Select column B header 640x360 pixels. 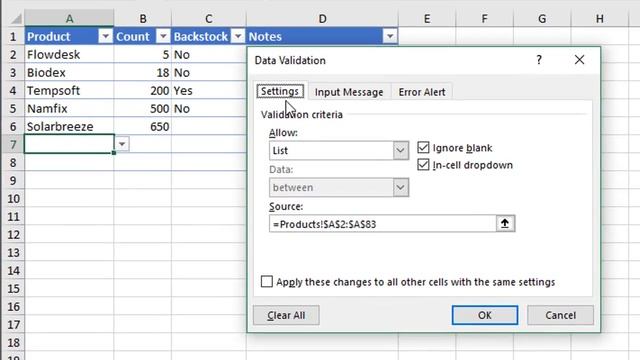(143, 18)
